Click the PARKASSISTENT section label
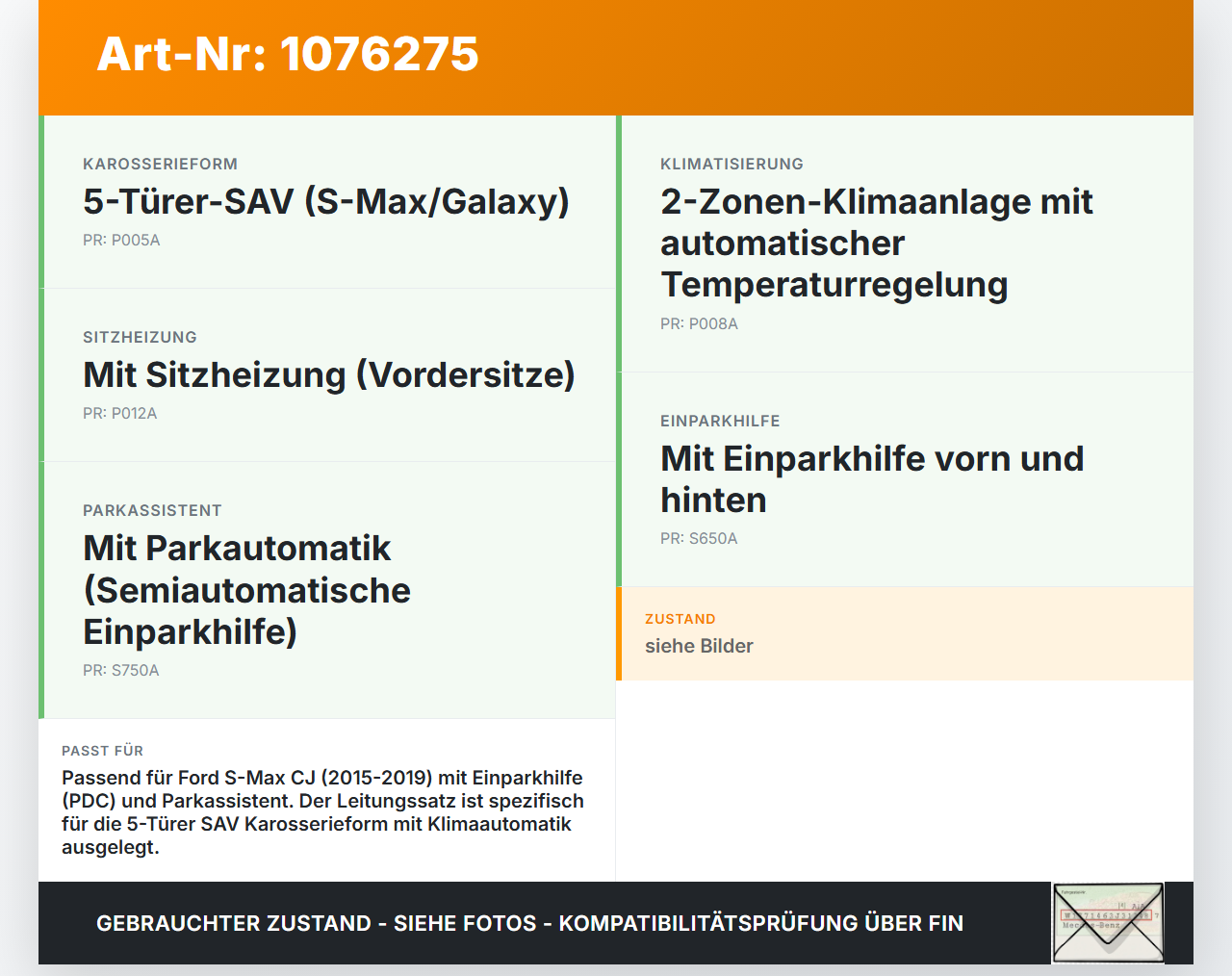This screenshot has width=1232, height=976. coord(152,511)
